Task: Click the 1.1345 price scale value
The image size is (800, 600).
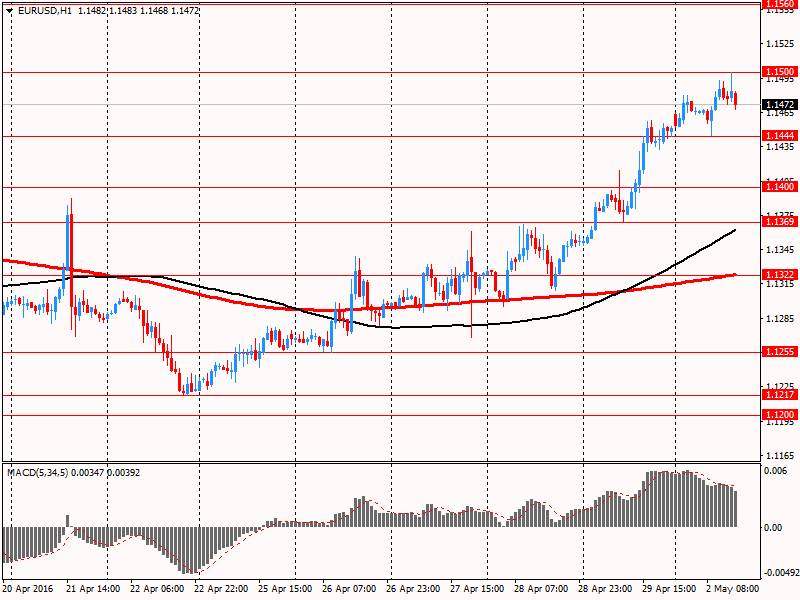Action: (780, 249)
